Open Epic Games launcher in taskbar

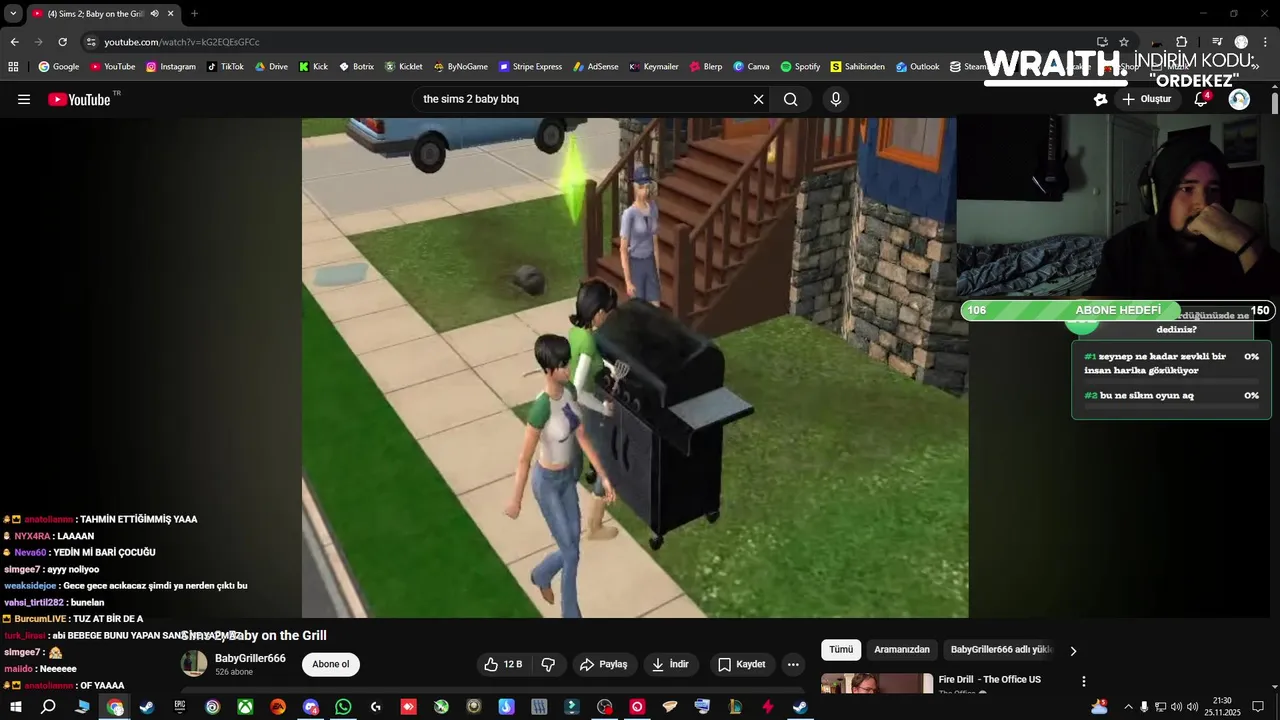pyautogui.click(x=180, y=707)
